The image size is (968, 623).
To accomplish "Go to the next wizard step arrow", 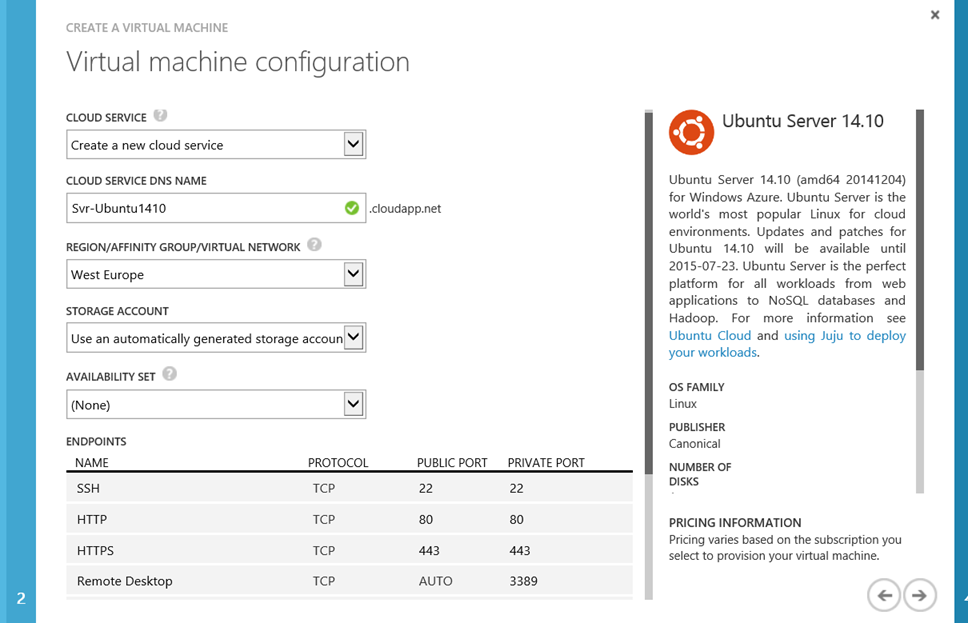I will click(920, 595).
